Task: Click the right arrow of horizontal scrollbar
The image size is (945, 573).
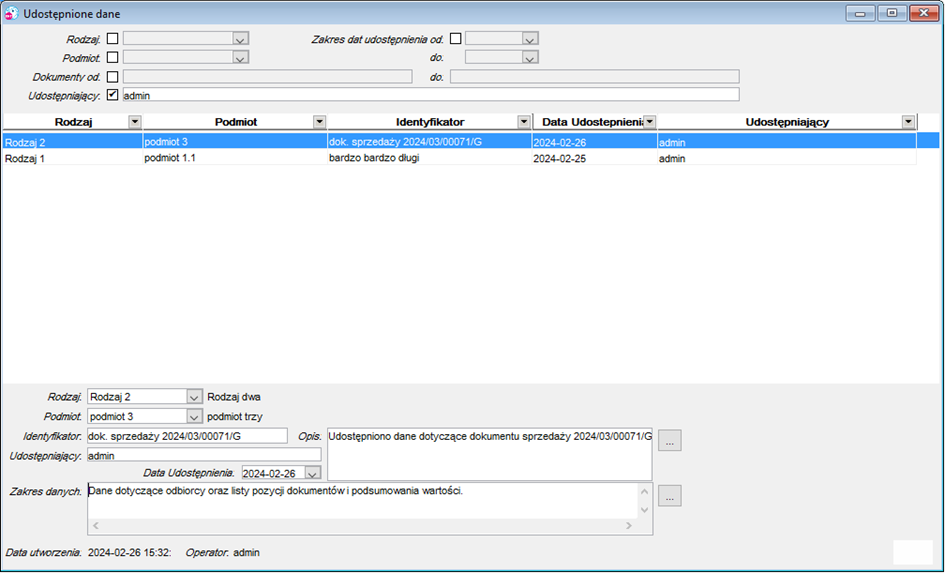Action: click(x=629, y=526)
